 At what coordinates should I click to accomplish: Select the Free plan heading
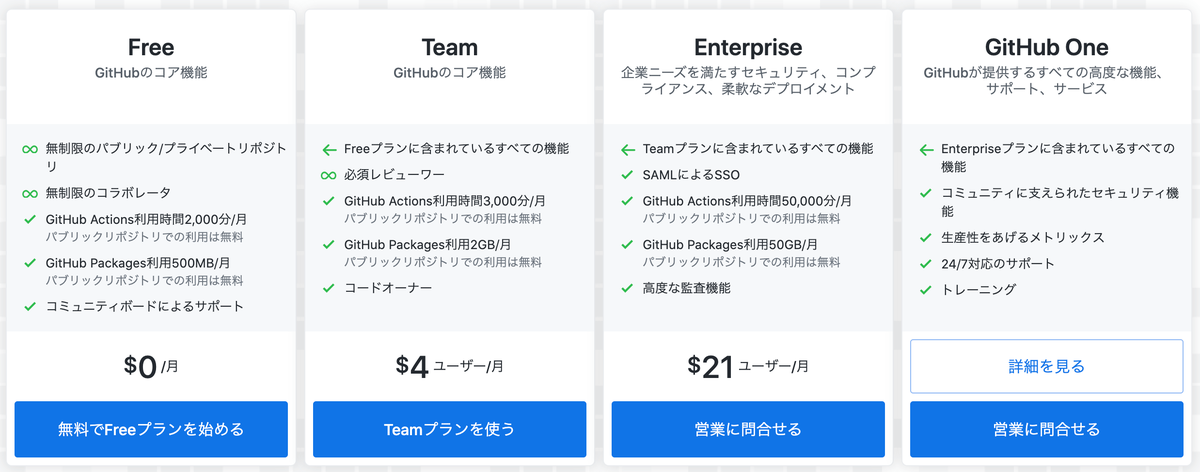pyautogui.click(x=151, y=47)
